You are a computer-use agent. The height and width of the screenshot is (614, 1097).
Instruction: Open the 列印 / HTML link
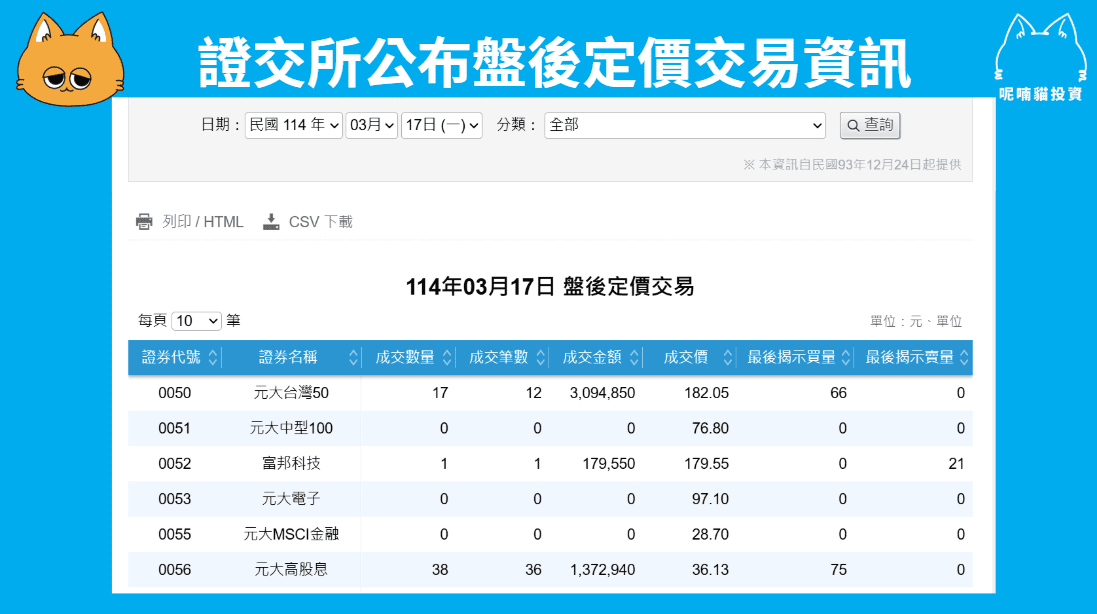[203, 222]
